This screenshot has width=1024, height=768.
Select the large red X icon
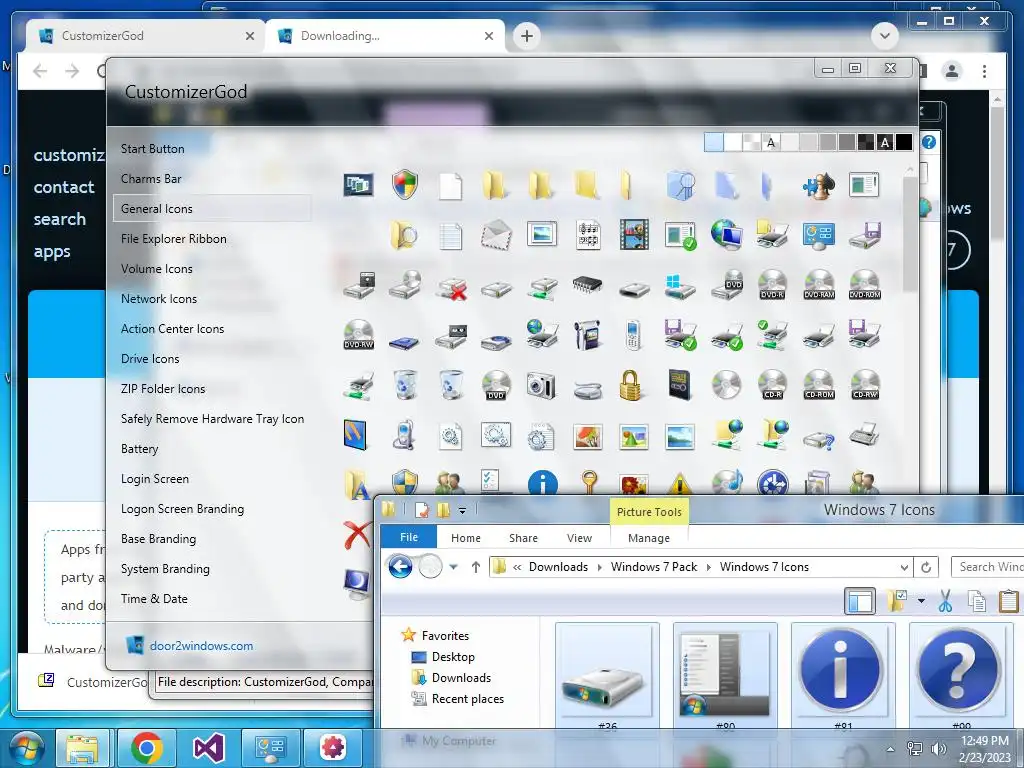tap(357, 535)
